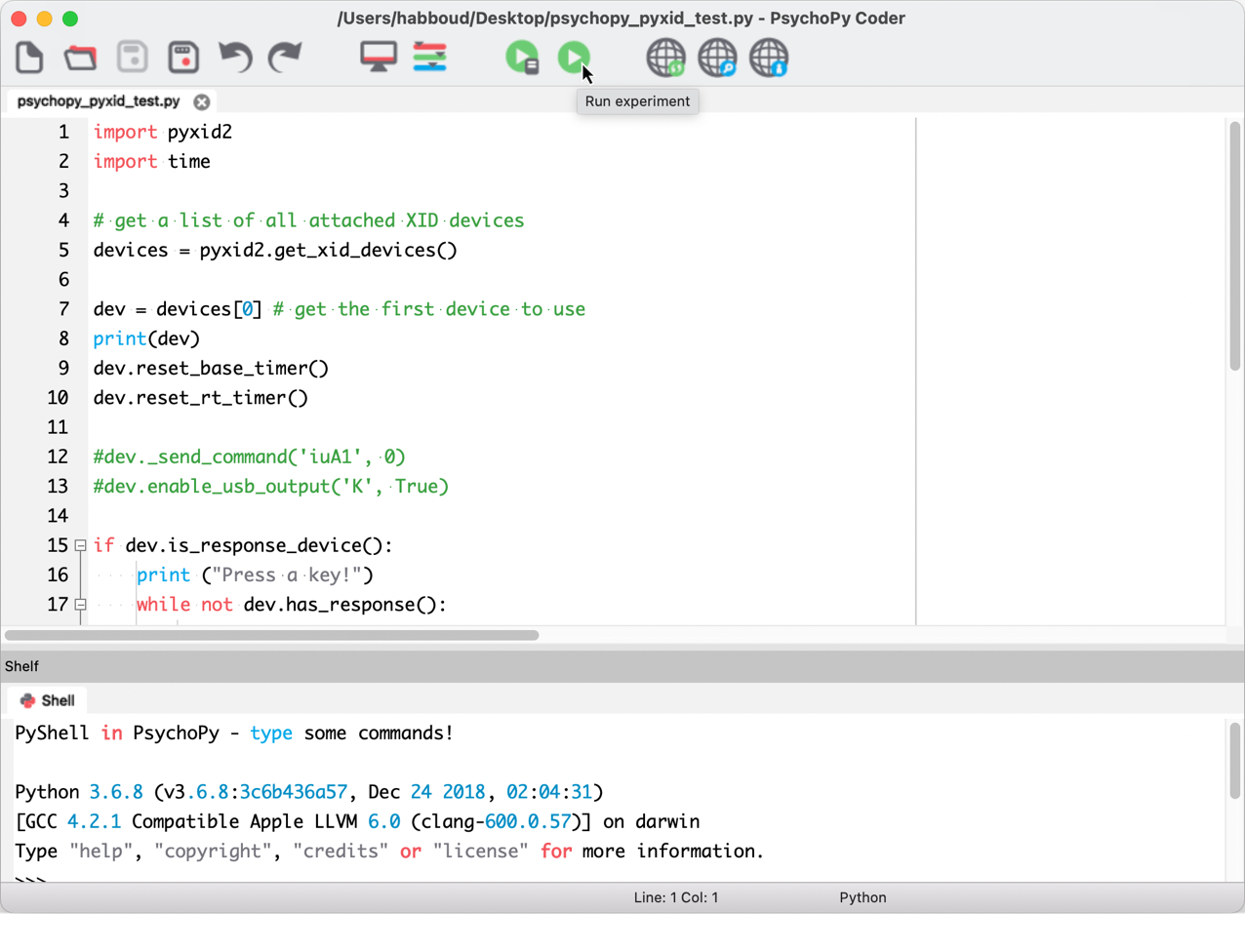Run the experiment with green play button
This screenshot has width=1245, height=952.
573,58
